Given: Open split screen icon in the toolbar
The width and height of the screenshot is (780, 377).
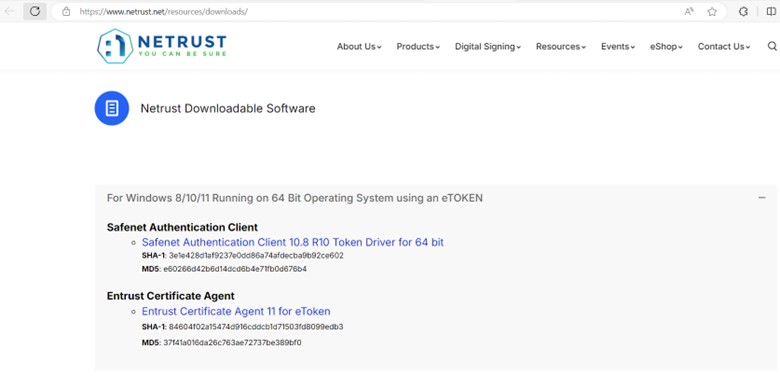Looking at the screenshot, I should [x=771, y=11].
